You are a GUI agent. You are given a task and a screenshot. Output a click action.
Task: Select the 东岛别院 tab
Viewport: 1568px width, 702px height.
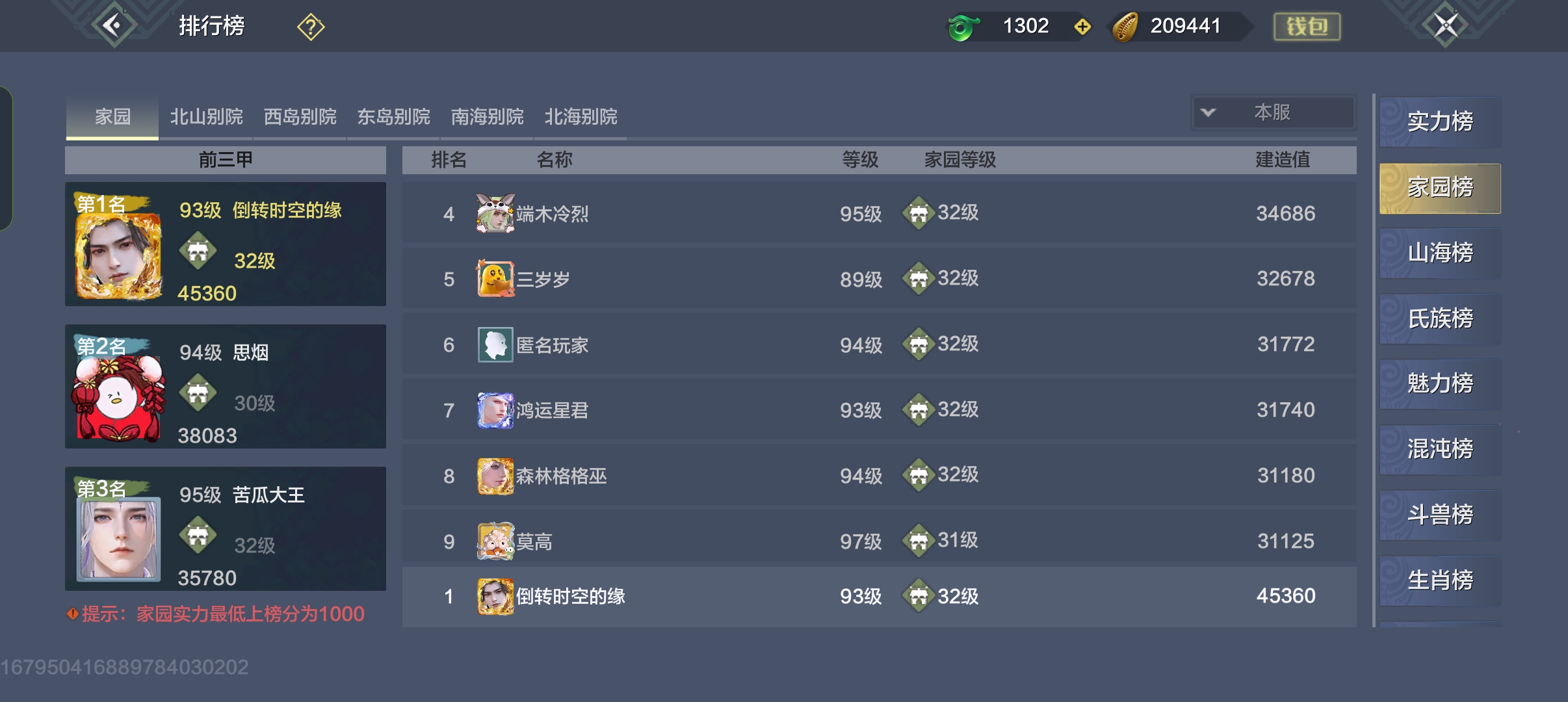[x=393, y=117]
